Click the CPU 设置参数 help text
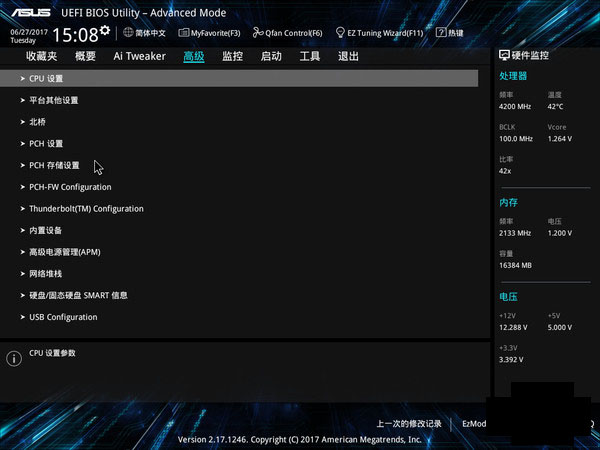Viewport: 600px width, 450px height. tap(52, 353)
